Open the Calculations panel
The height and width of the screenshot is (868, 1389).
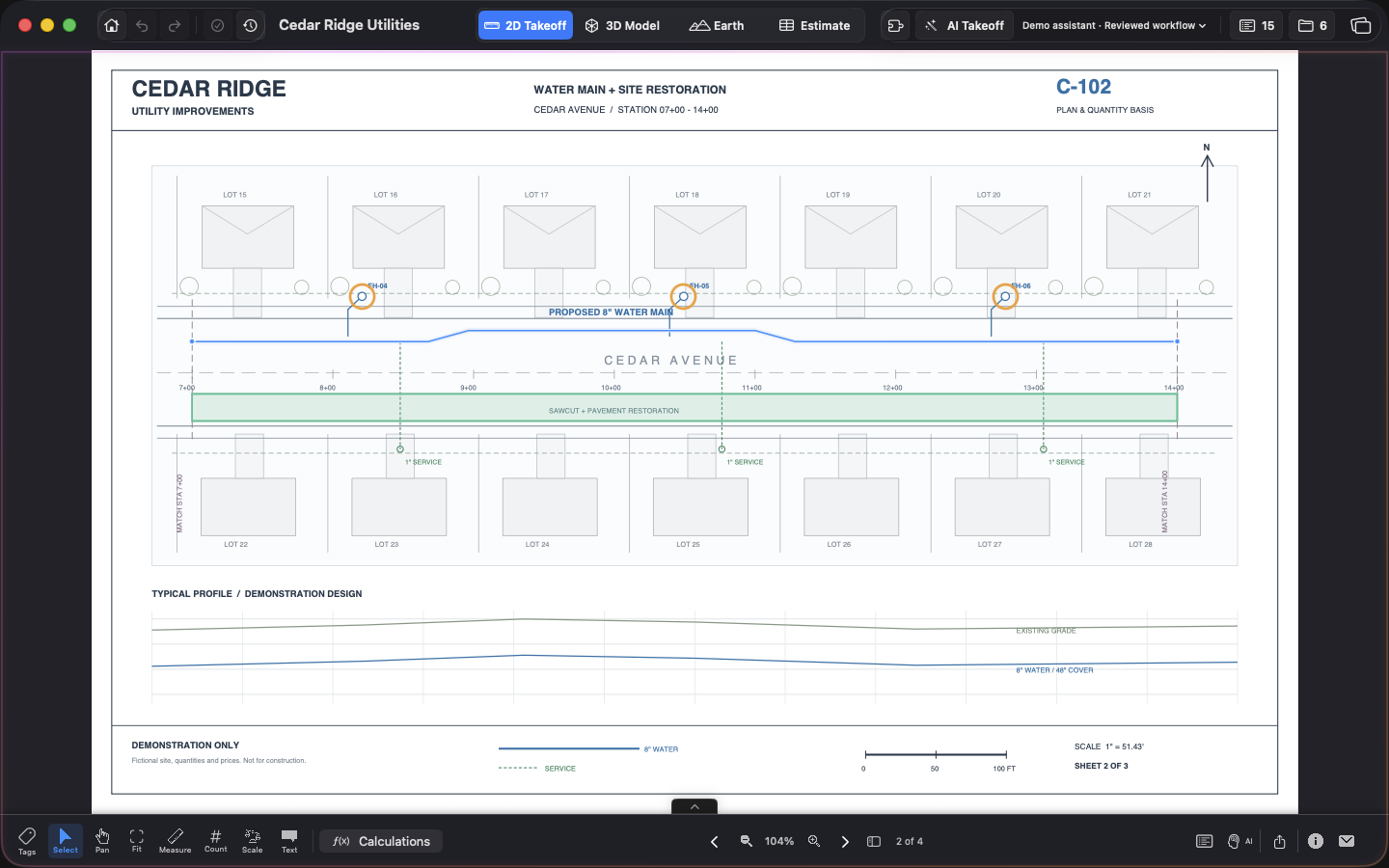point(382,841)
